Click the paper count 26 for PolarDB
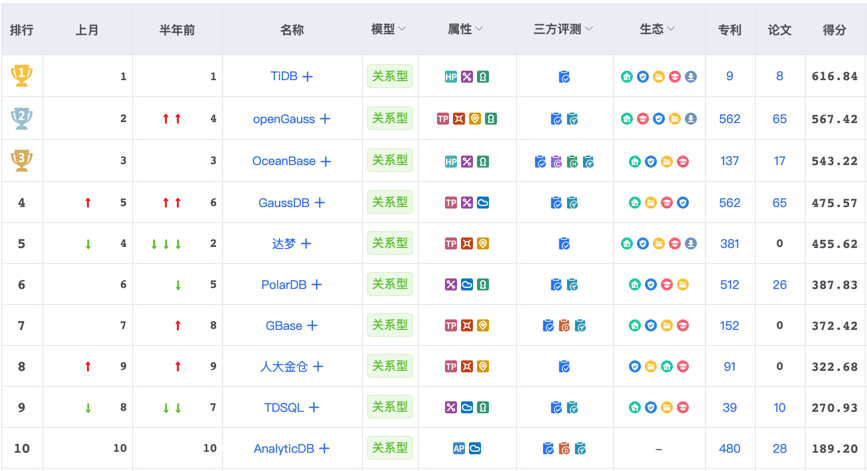Screen dimensions: 867x471 point(780,285)
